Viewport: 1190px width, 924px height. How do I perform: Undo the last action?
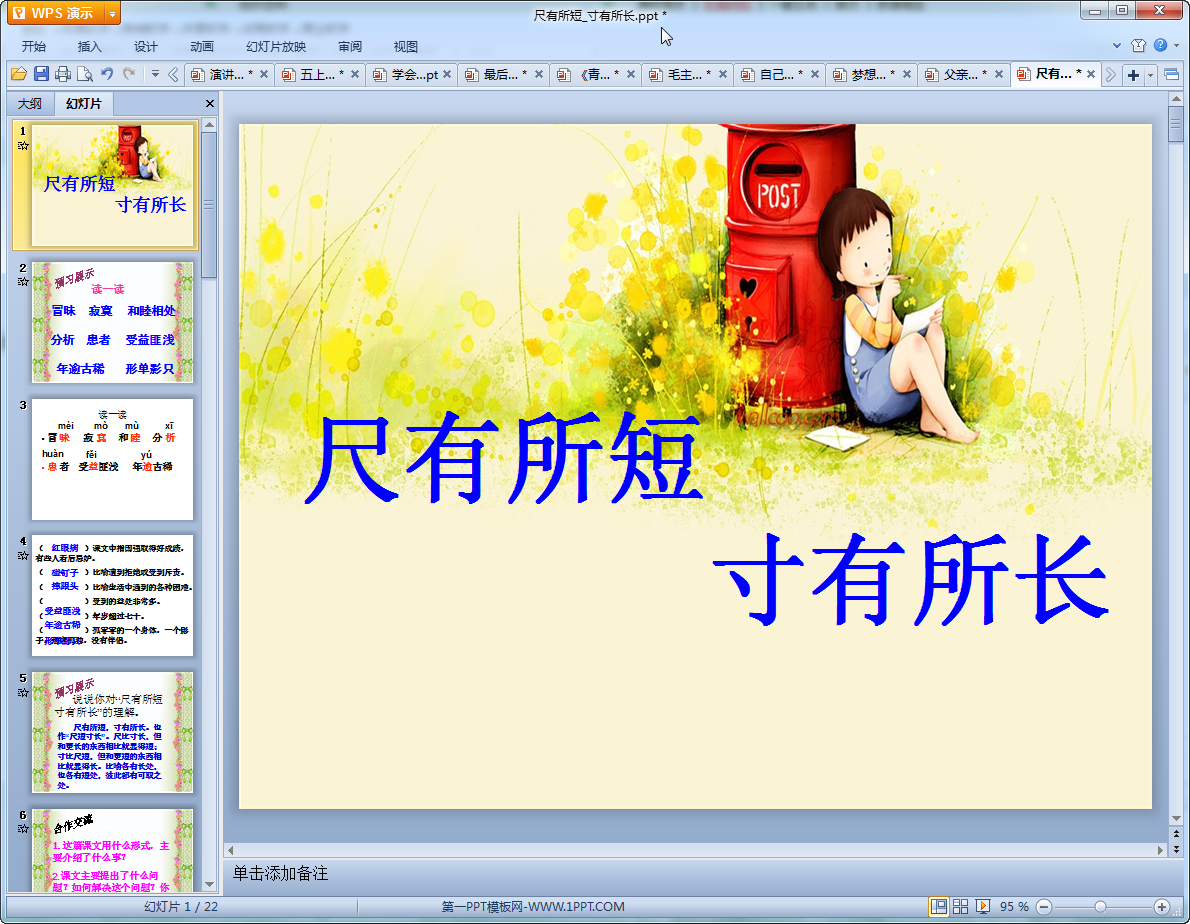107,74
